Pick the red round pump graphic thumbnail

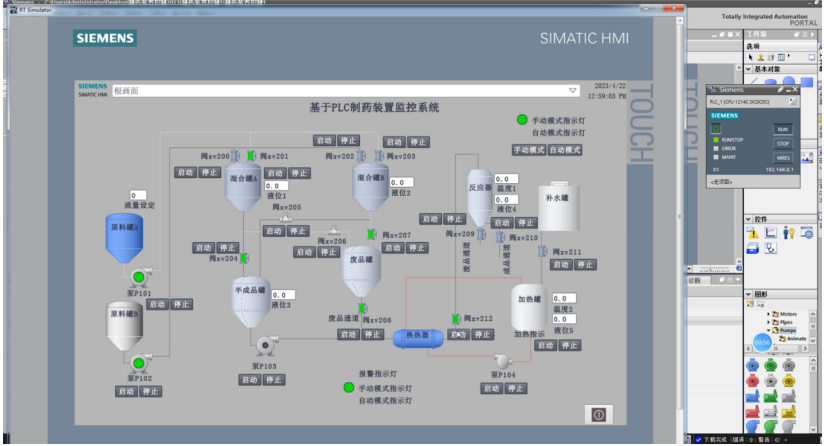pyautogui.click(x=753, y=380)
